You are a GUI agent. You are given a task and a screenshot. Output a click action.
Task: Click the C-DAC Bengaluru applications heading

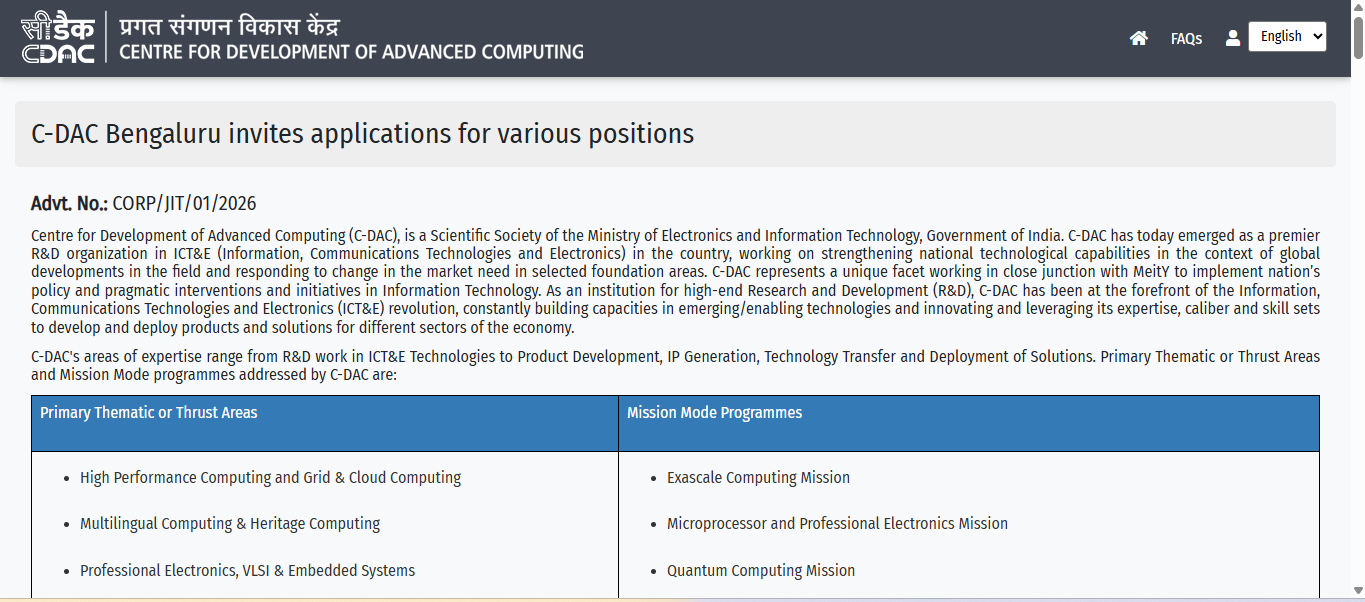363,133
